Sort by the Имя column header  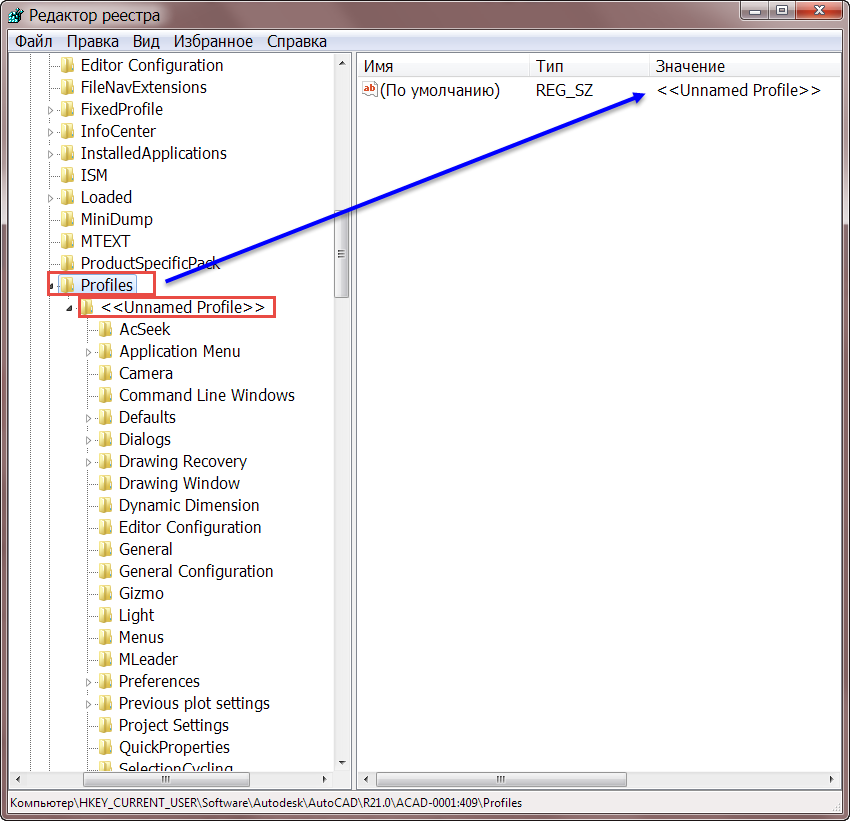(443, 66)
